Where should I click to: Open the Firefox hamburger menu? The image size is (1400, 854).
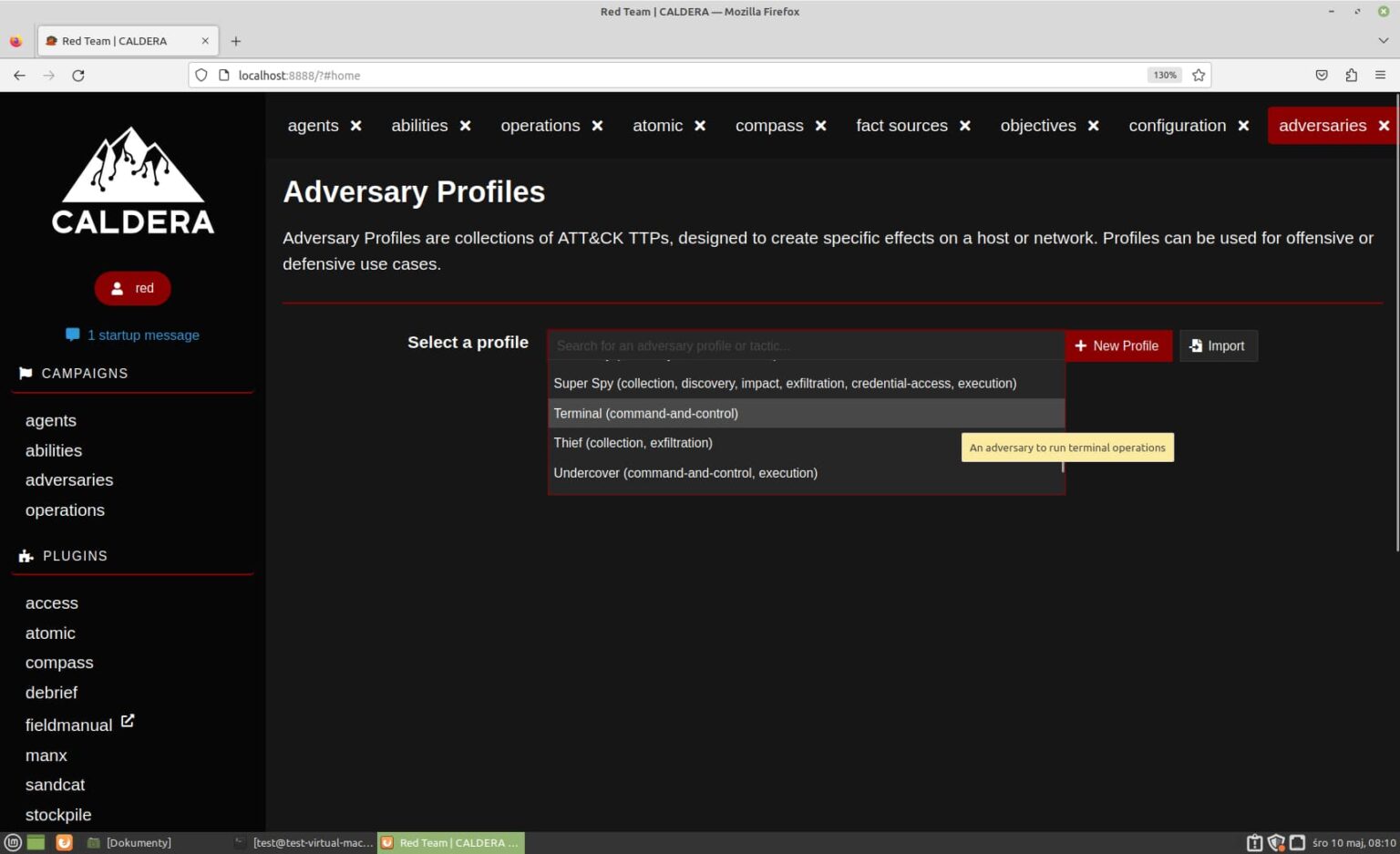(1380, 76)
